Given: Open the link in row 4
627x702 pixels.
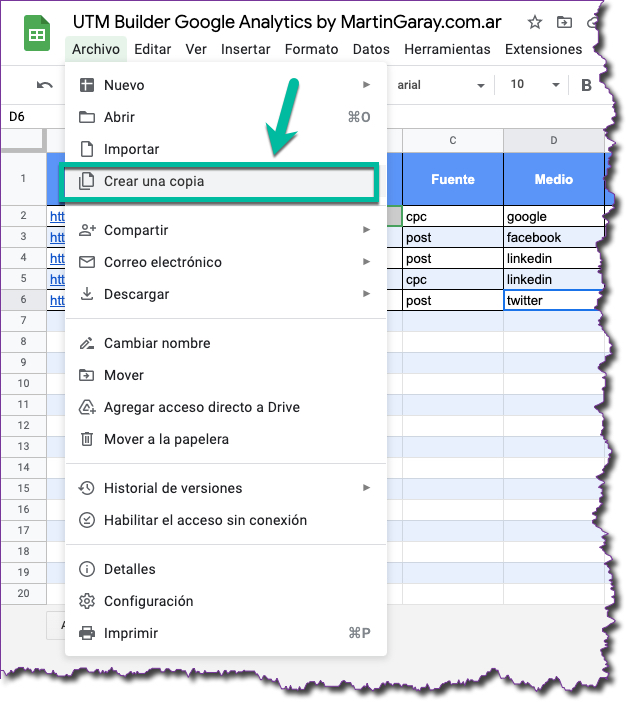Looking at the screenshot, I should pyautogui.click(x=57, y=259).
